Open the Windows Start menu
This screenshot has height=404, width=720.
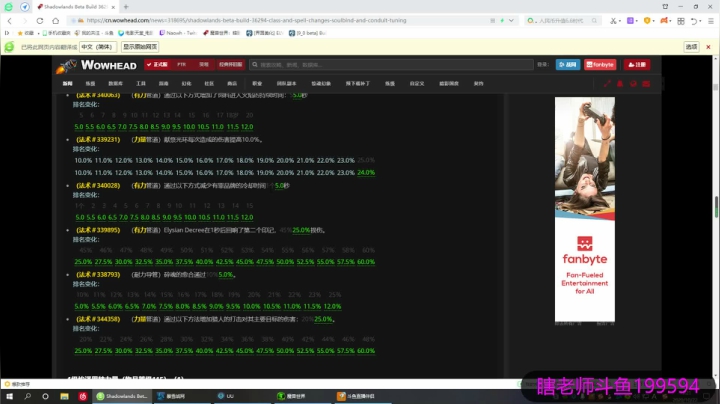[x=9, y=396]
